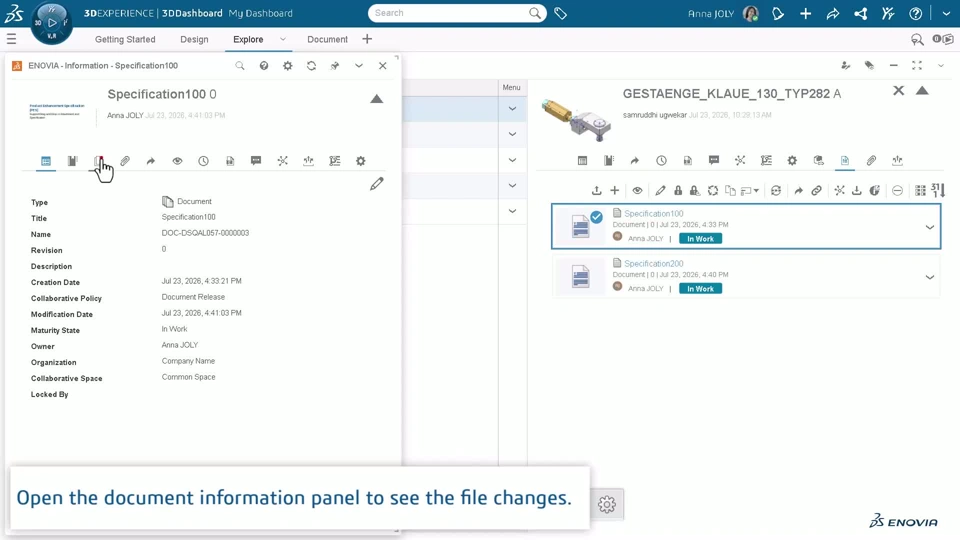Expand fifth row chevron under Menu column

tap(512, 211)
